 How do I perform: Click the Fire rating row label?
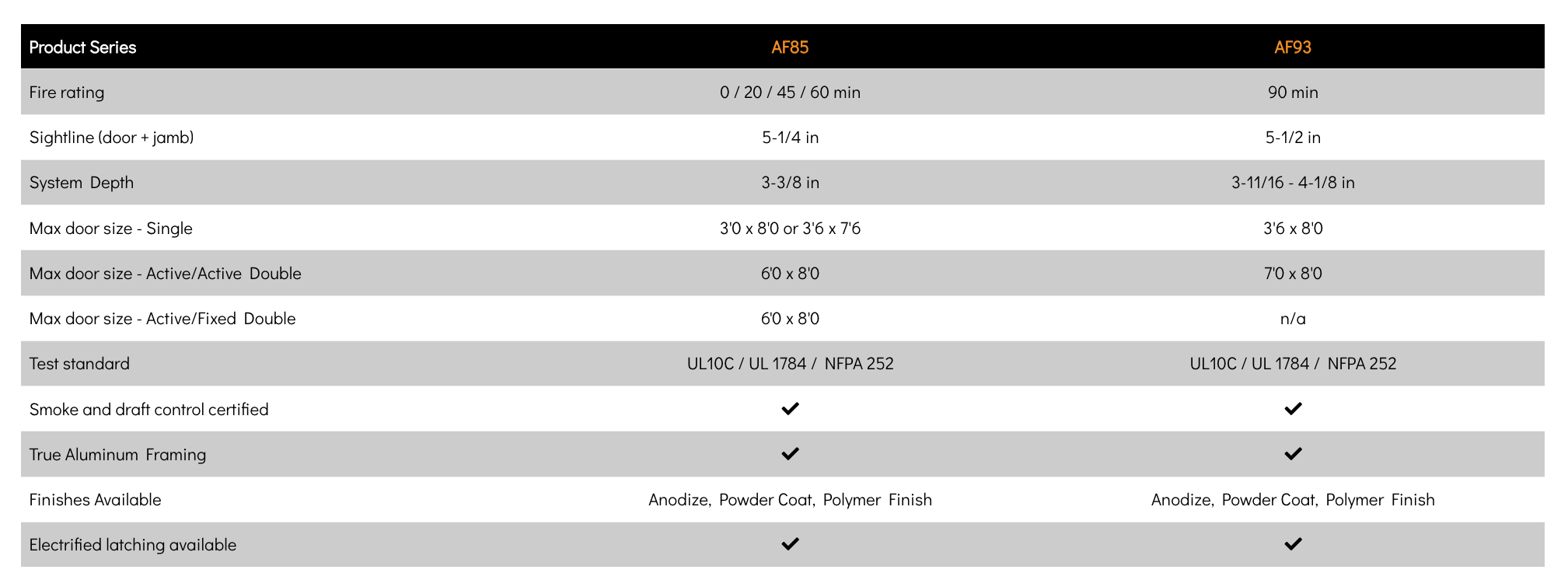coord(67,93)
